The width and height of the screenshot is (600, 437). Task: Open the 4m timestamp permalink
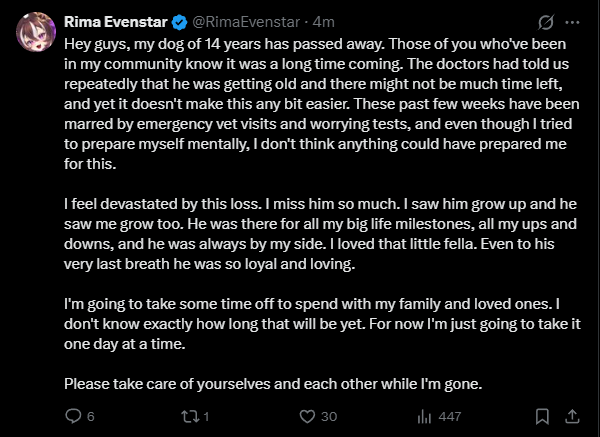tap(324, 22)
